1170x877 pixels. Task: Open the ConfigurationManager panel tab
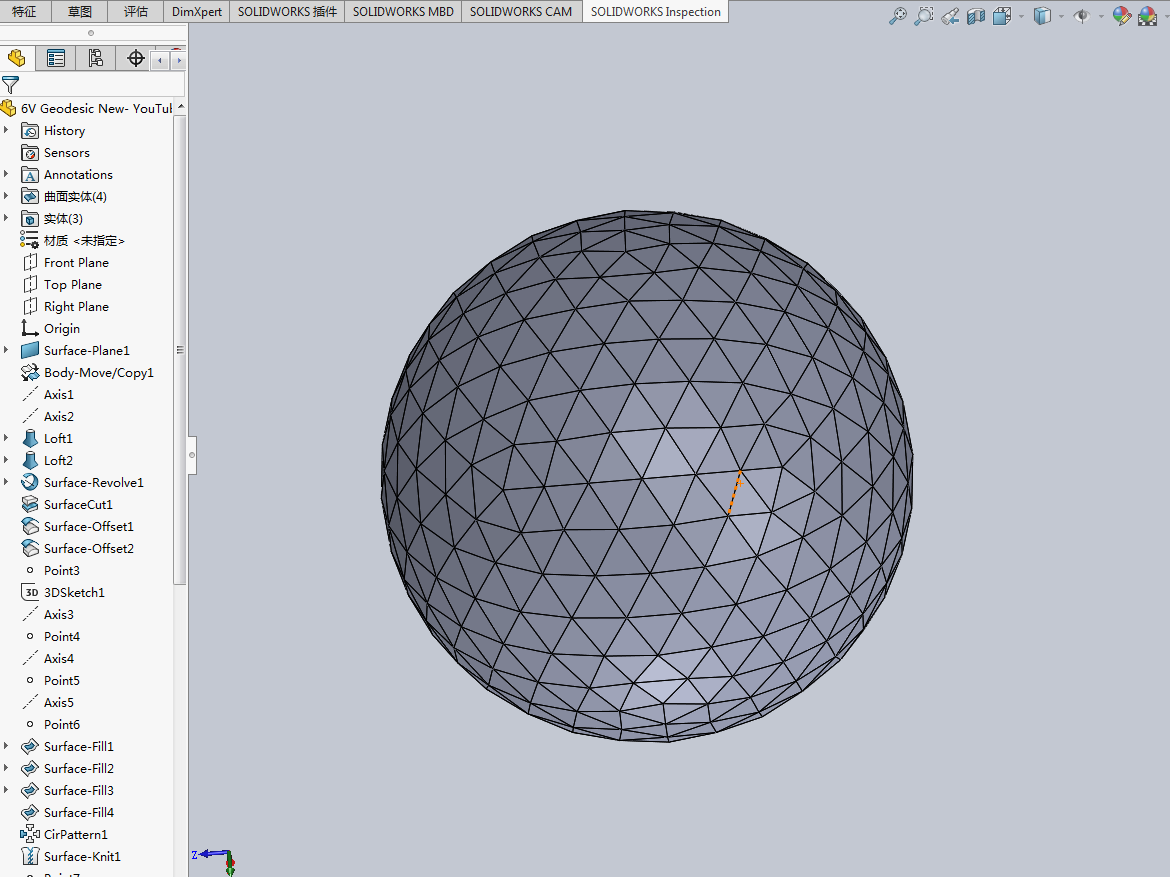tap(95, 59)
